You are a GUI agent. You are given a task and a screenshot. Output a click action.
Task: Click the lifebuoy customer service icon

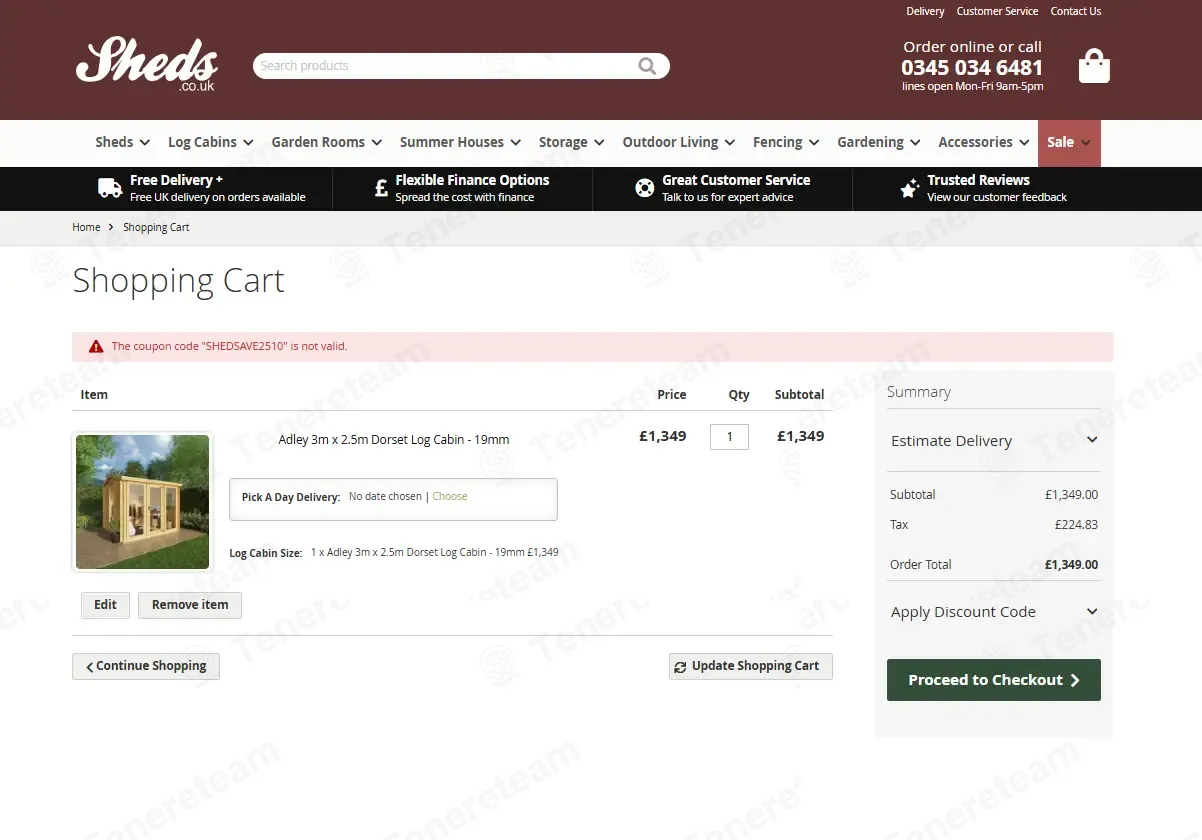point(645,188)
